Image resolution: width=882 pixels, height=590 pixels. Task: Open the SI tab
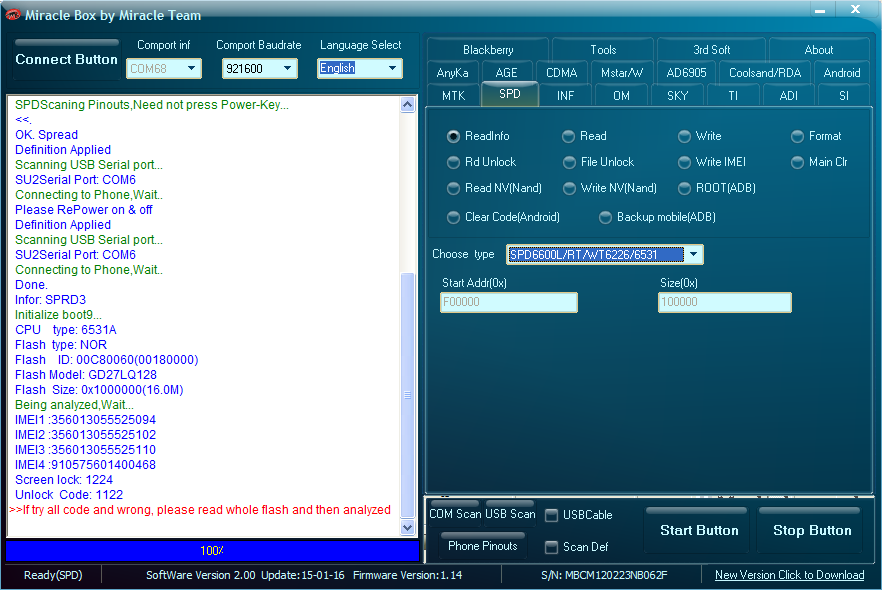(844, 96)
